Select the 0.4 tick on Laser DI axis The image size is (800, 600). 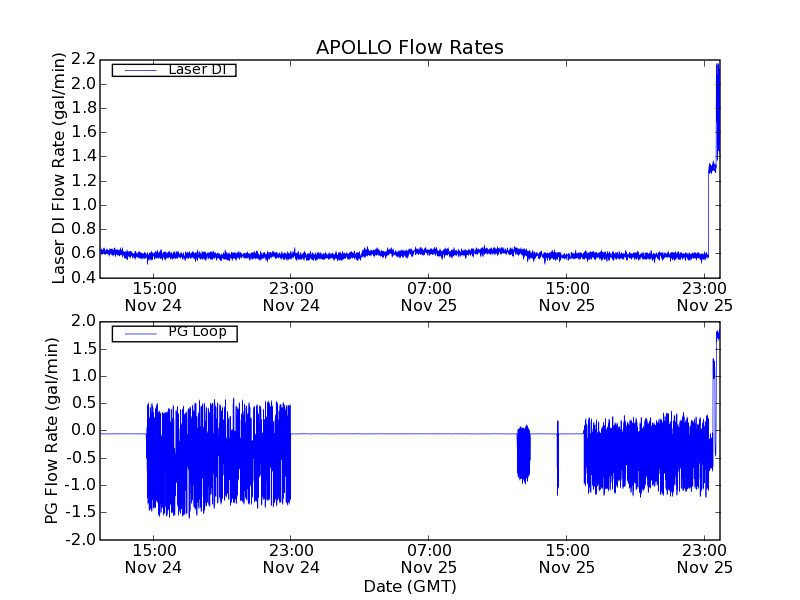pyautogui.click(x=83, y=278)
